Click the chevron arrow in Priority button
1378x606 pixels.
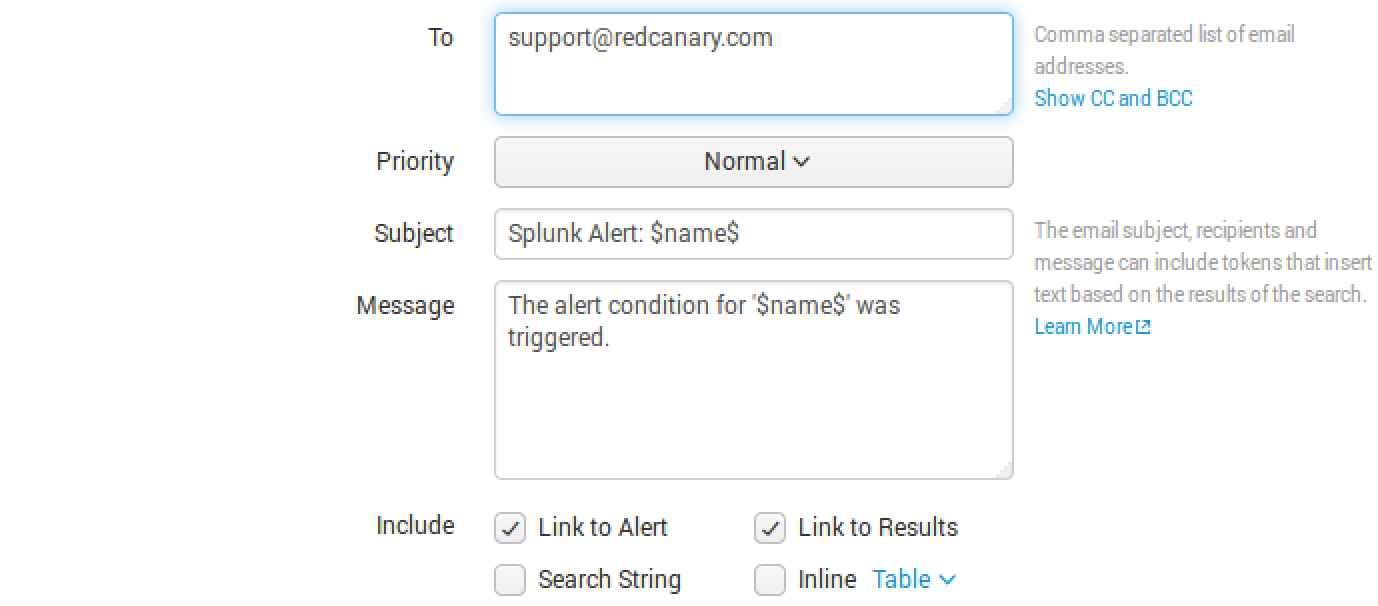tap(801, 162)
